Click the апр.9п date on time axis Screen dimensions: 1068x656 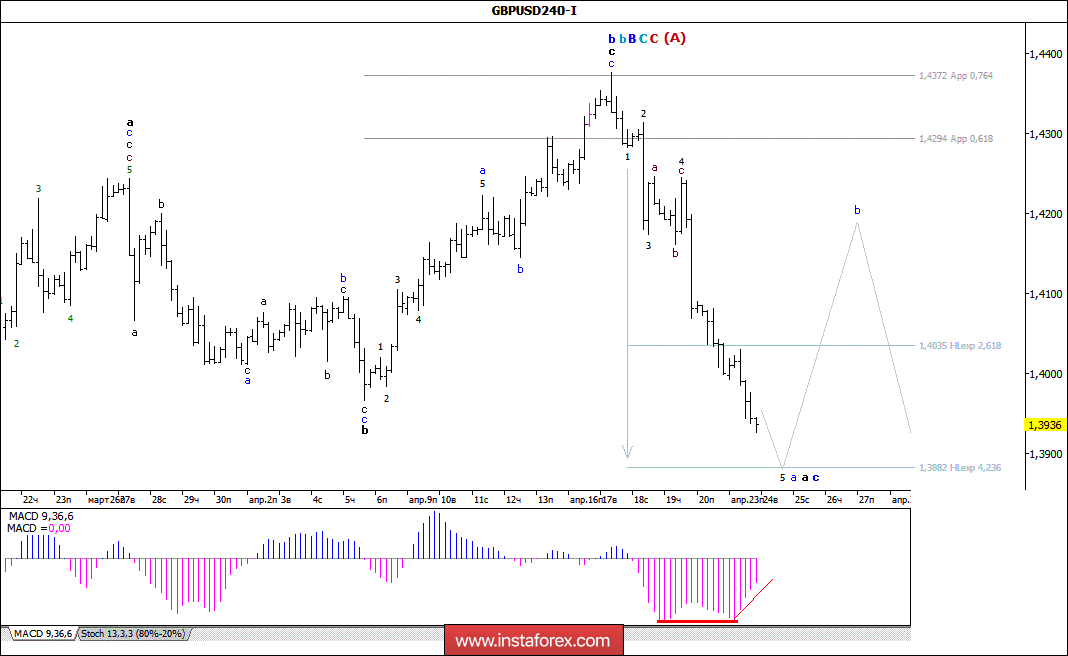423,499
